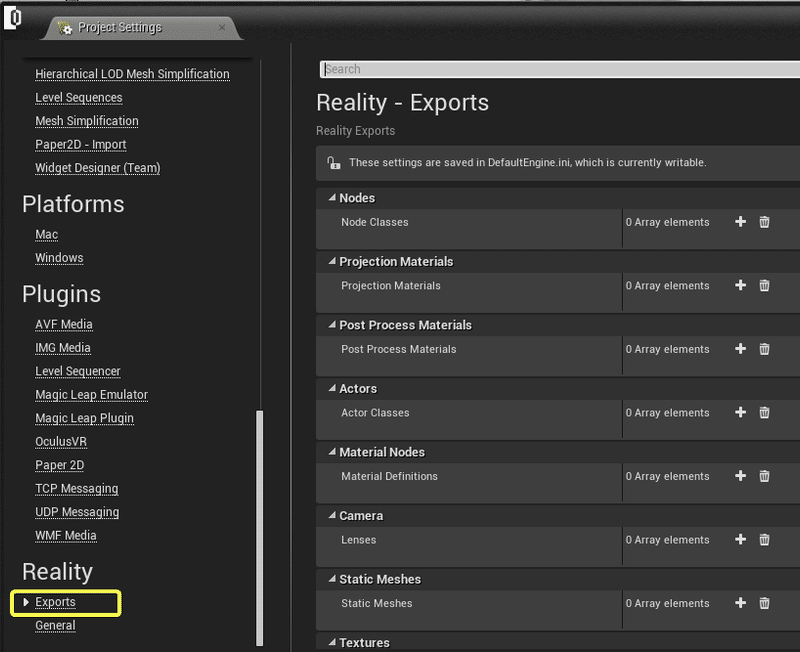Collapse the Static Meshes section
This screenshot has height=652, width=800.
tap(332, 579)
